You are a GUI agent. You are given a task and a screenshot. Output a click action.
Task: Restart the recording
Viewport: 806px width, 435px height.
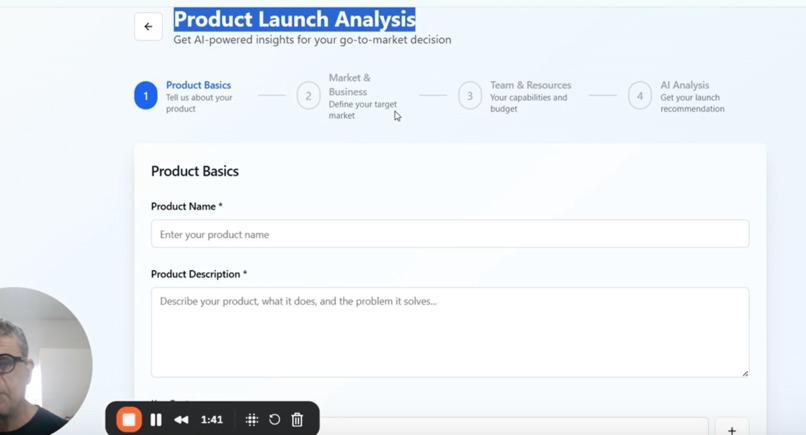[274, 420]
